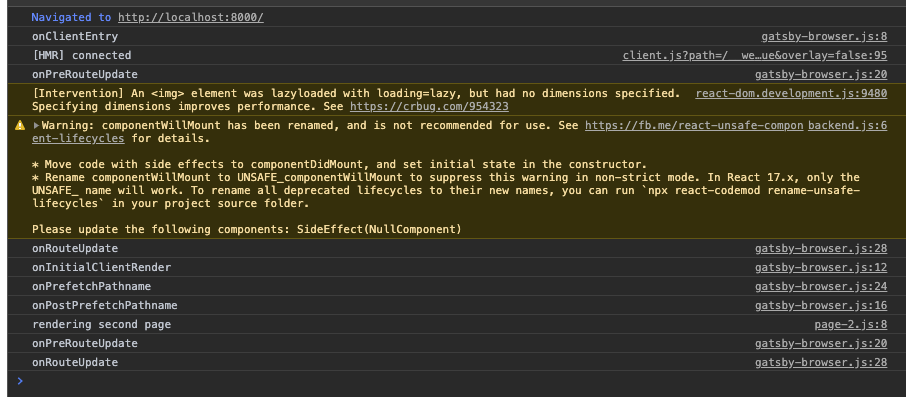
Task: Select the 'onPostPrefetchPathname' log message
Action: pos(105,305)
